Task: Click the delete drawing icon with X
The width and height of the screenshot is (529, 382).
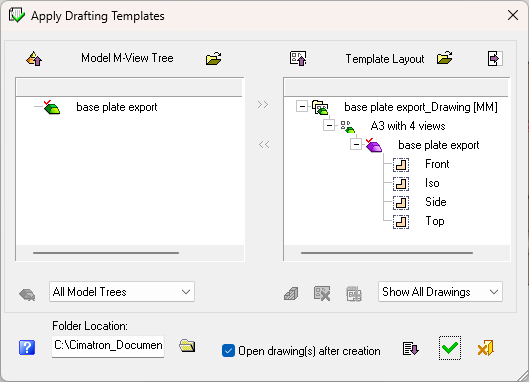Action: (x=322, y=293)
